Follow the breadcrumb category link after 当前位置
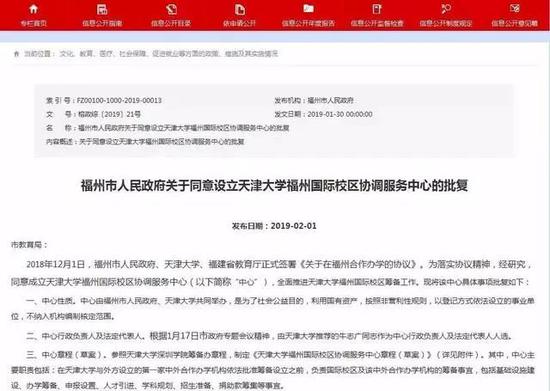Viewport: 550px width, 391px height. tap(169, 54)
